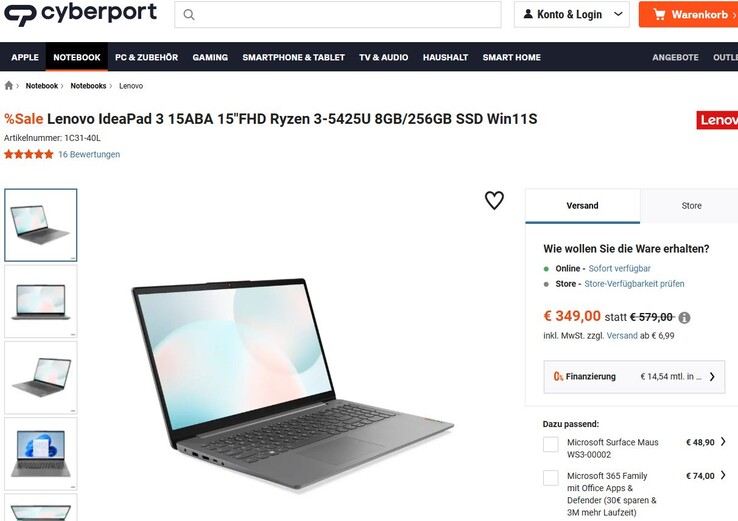Screen dimensions: 738x521
Task: Add laptop to wishlist via heart icon
Action: coord(494,200)
